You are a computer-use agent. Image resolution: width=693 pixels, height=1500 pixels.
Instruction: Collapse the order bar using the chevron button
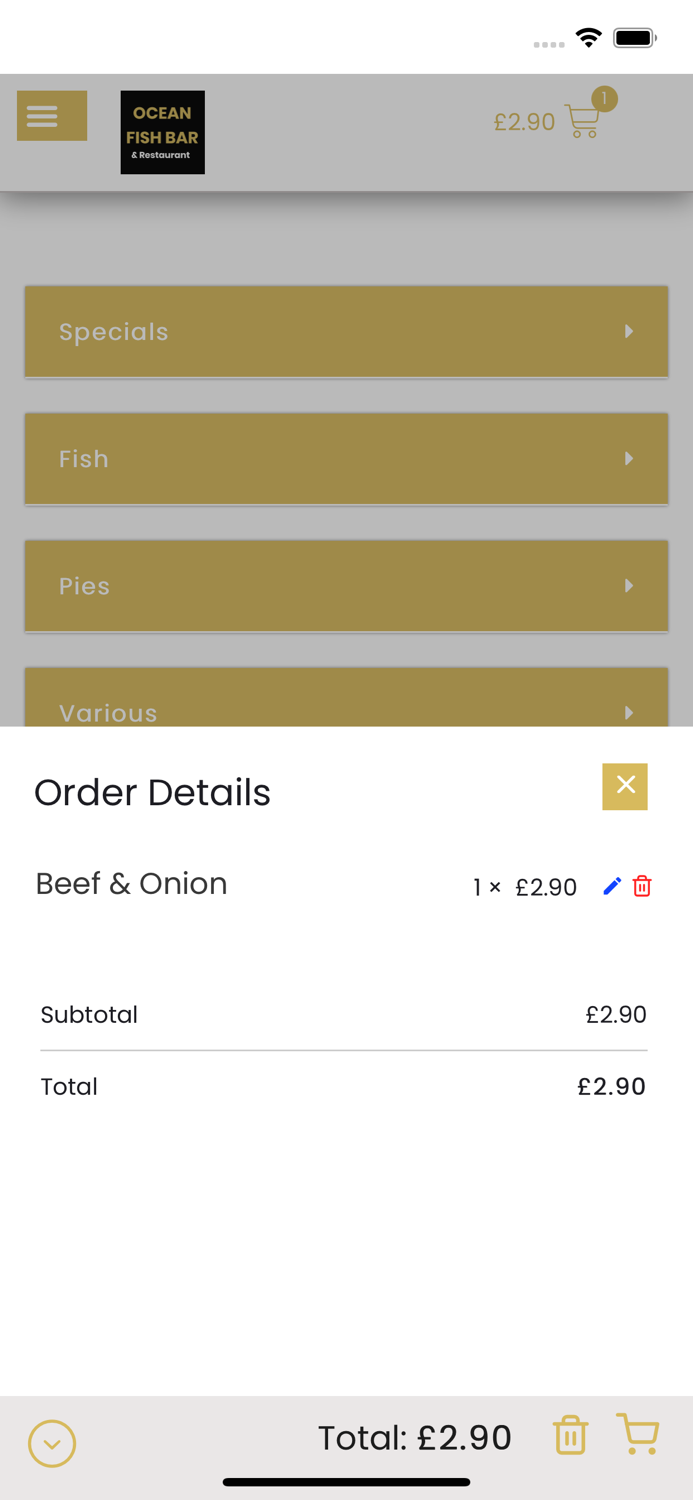pyautogui.click(x=51, y=1444)
